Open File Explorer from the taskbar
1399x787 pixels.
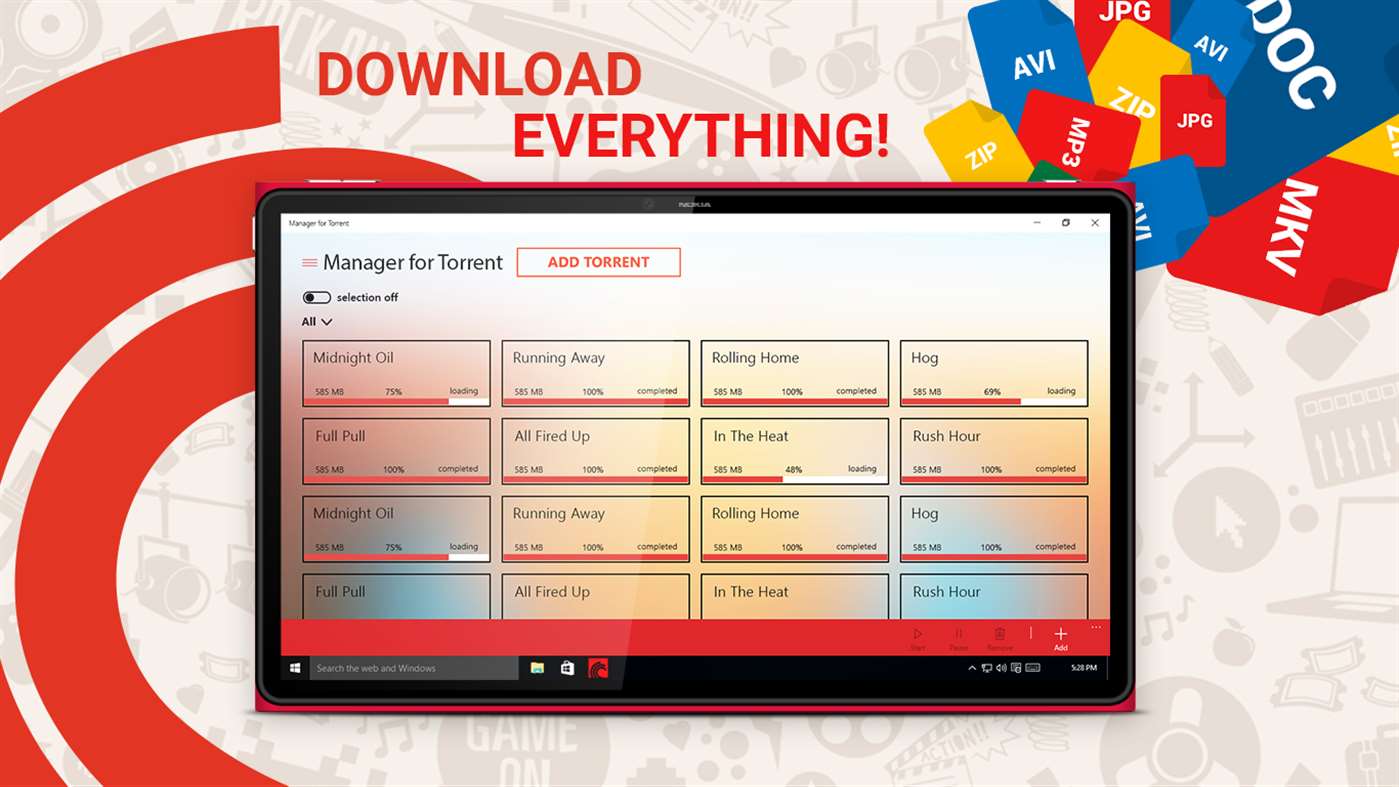[x=537, y=668]
